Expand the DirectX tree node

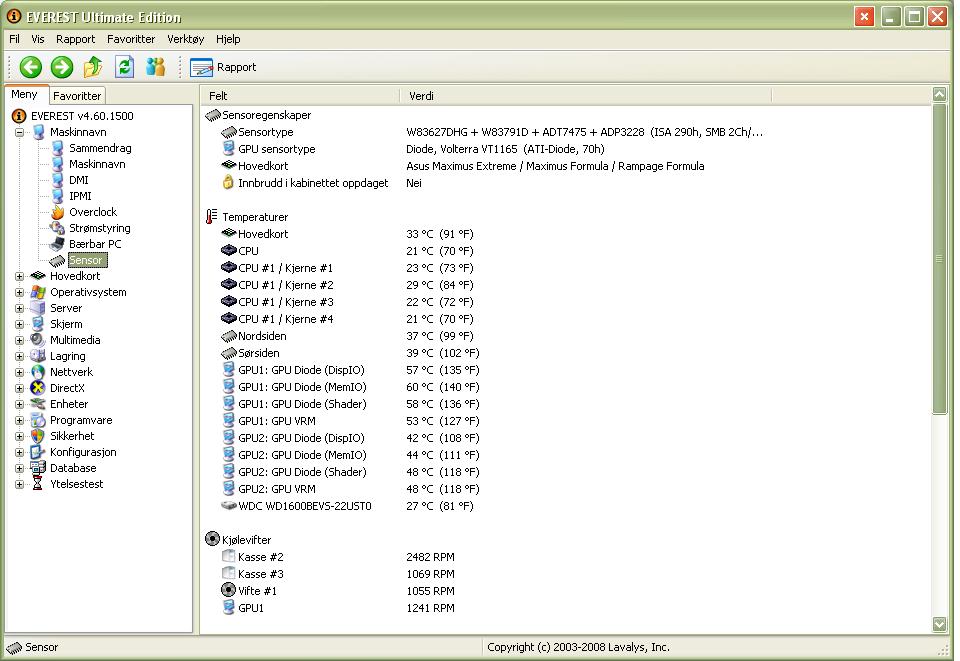[x=20, y=388]
